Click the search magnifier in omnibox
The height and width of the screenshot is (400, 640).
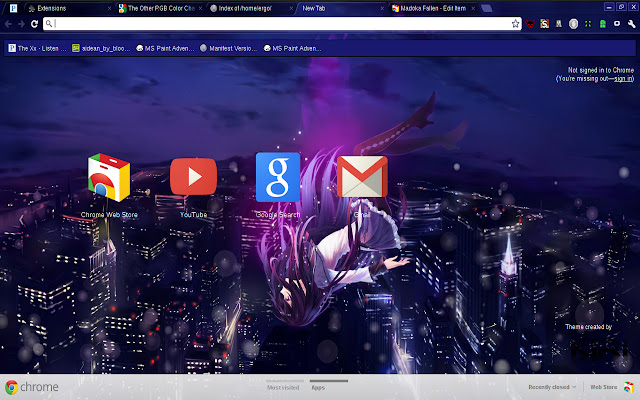point(49,24)
